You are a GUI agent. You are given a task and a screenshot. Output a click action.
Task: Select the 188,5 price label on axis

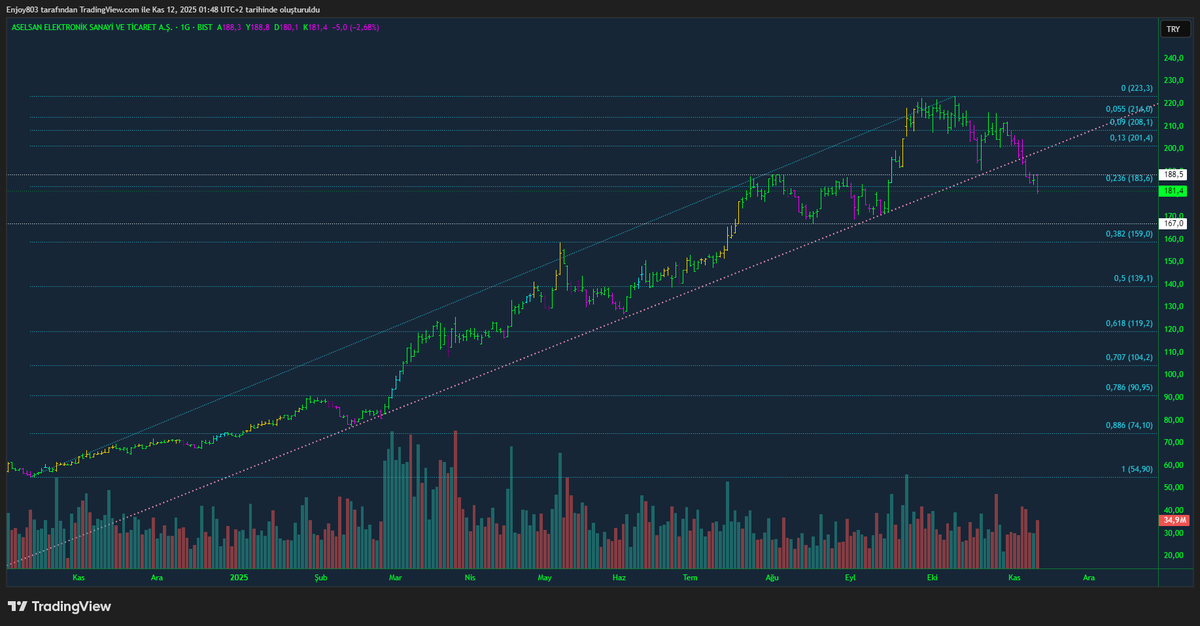1173,174
